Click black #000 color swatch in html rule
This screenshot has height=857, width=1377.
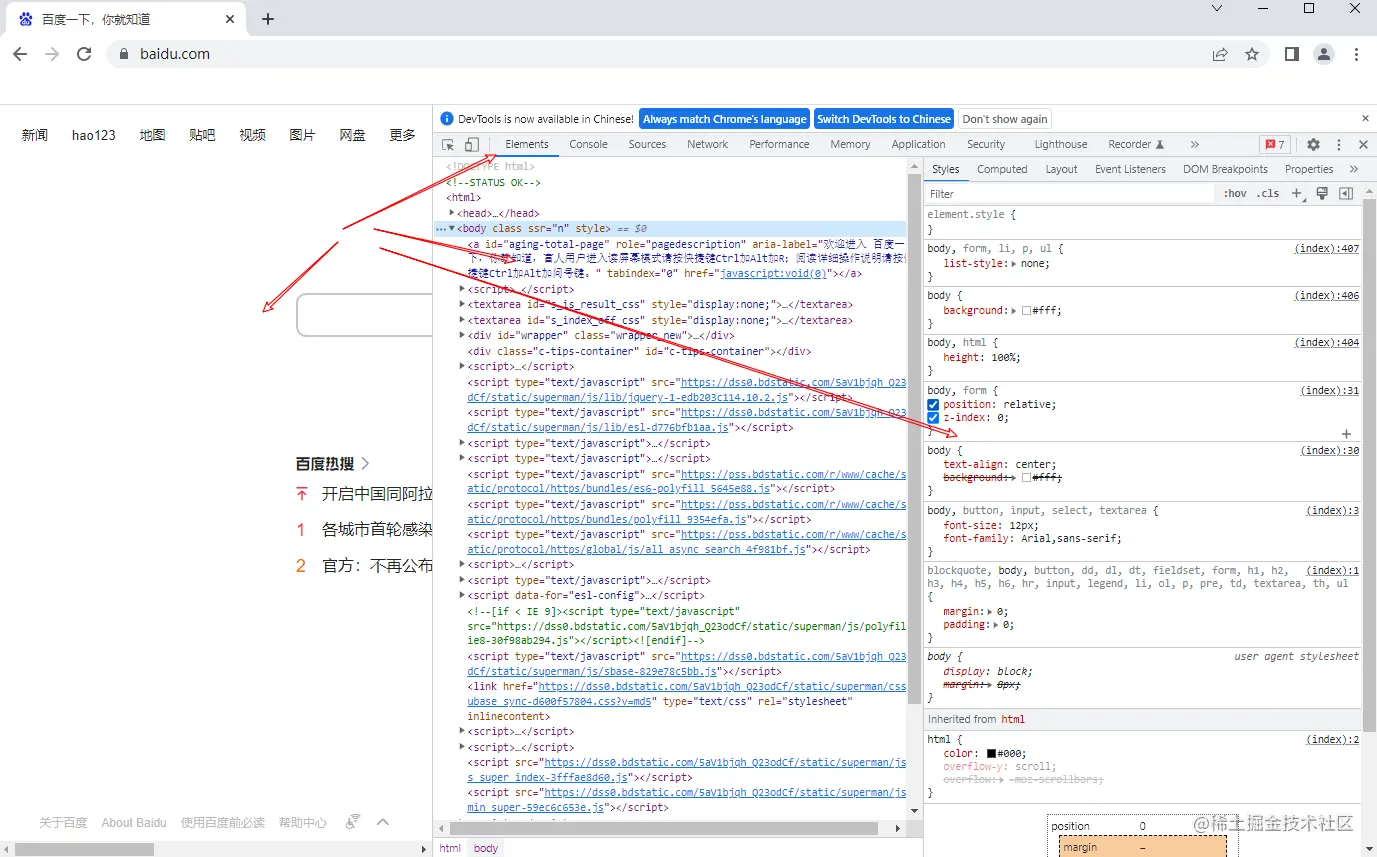tap(991, 754)
